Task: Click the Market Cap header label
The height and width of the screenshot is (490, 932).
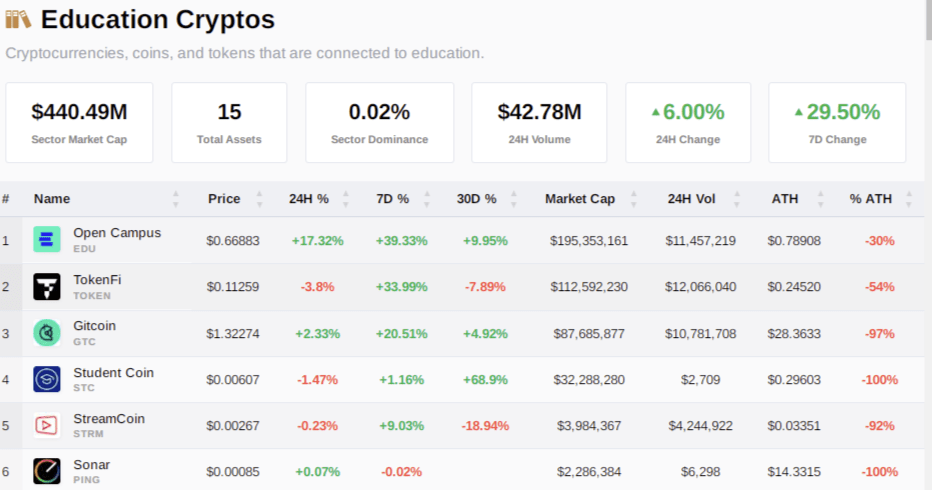Action: (x=580, y=199)
